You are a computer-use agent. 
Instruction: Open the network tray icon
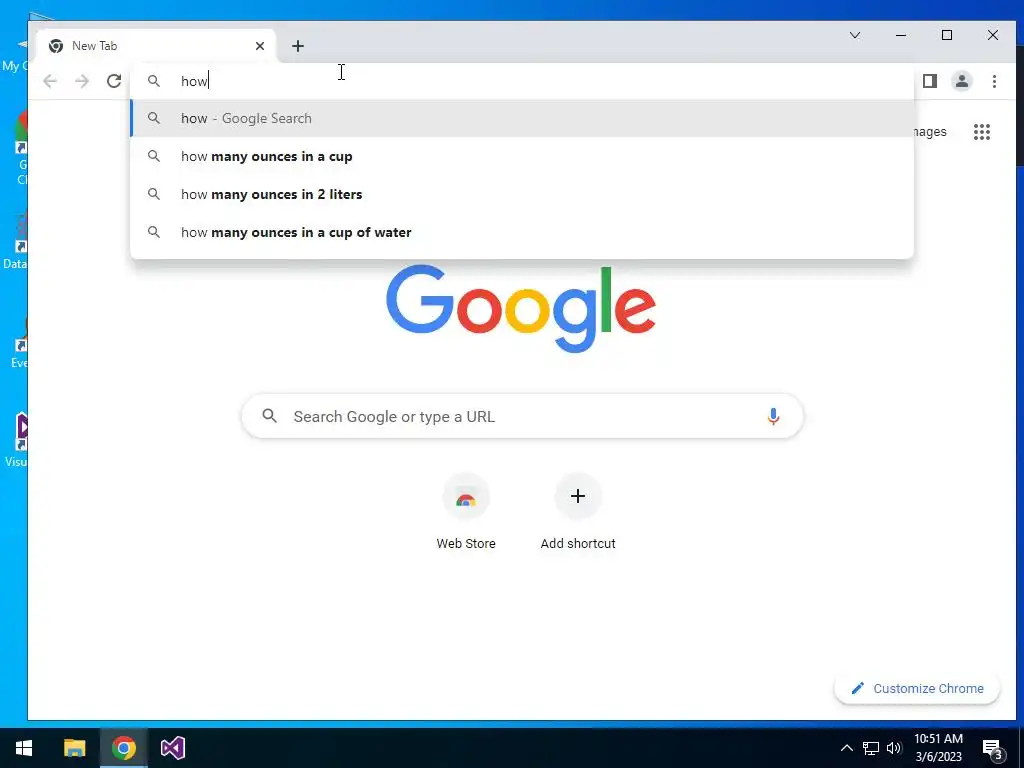pos(871,748)
